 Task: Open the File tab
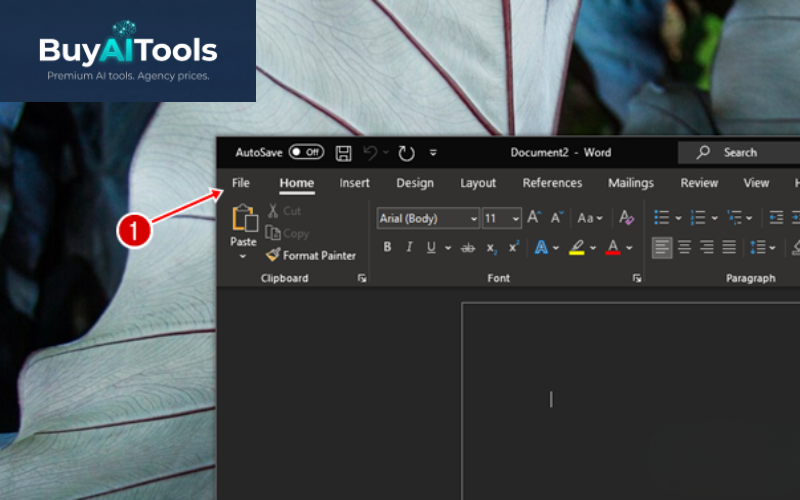coord(241,183)
